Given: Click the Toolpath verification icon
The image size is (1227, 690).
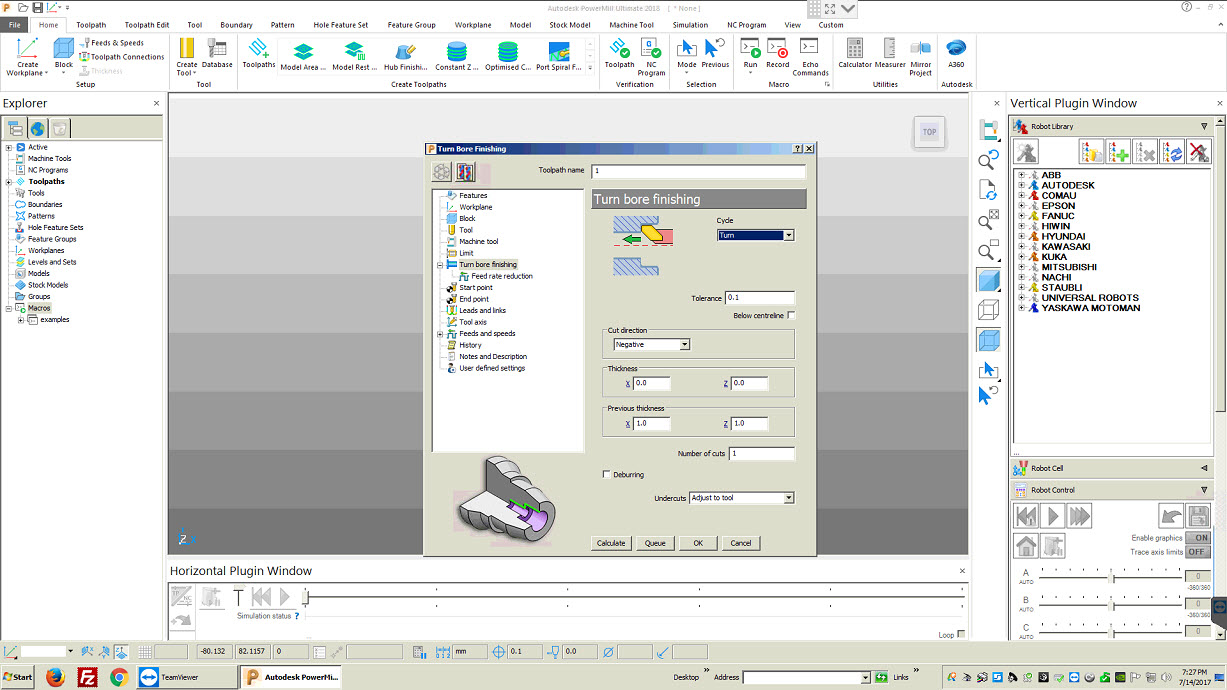Looking at the screenshot, I should coord(620,54).
